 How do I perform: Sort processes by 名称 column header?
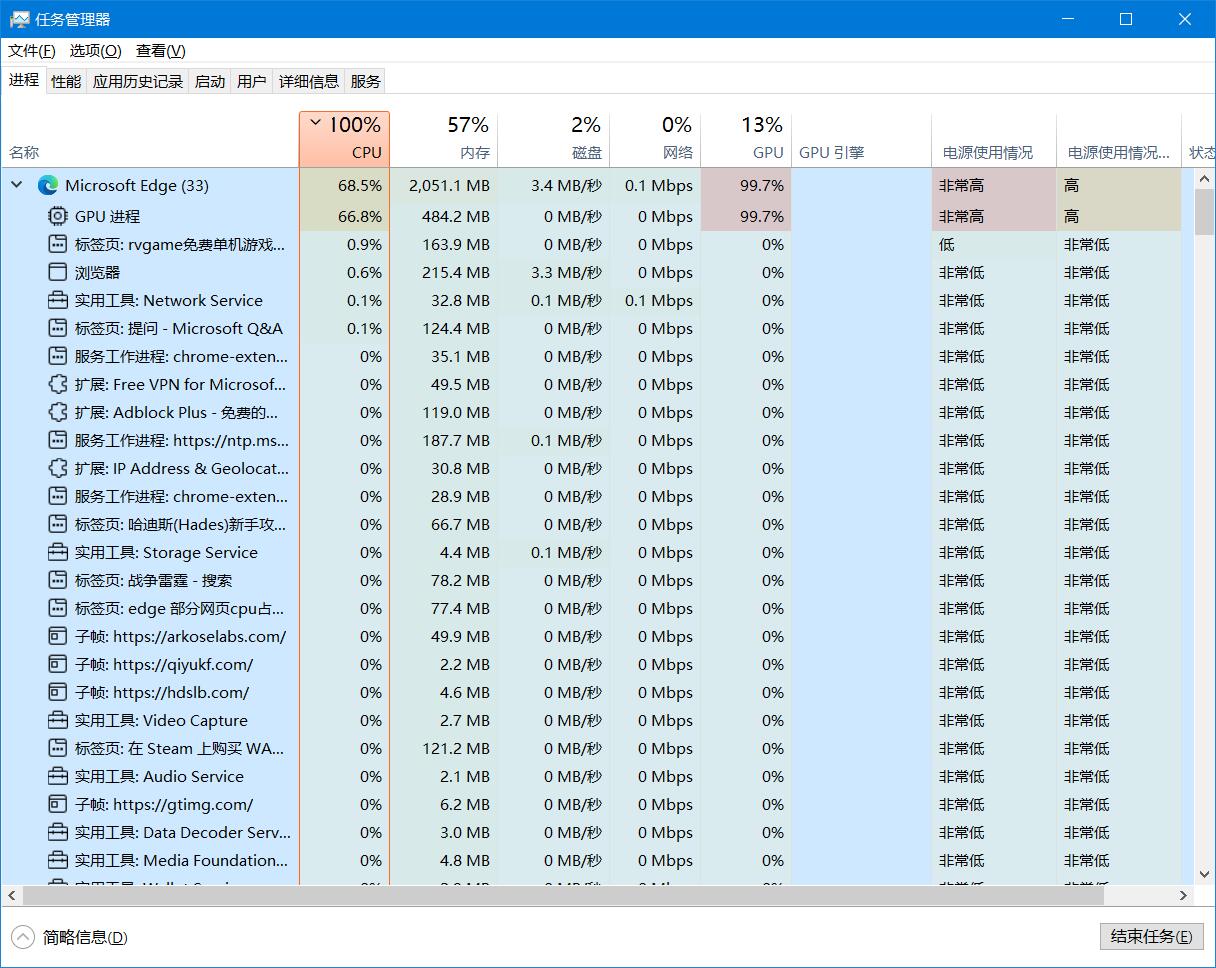click(150, 139)
